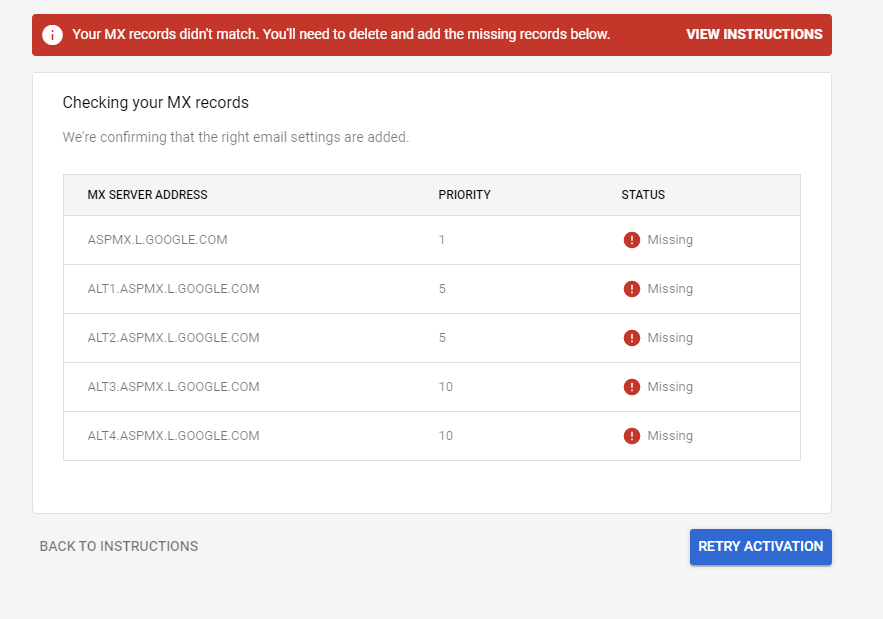
Task: Click Missing error icon for ALT2.ASPMX.L.GOOGLE.COM
Action: (x=632, y=338)
